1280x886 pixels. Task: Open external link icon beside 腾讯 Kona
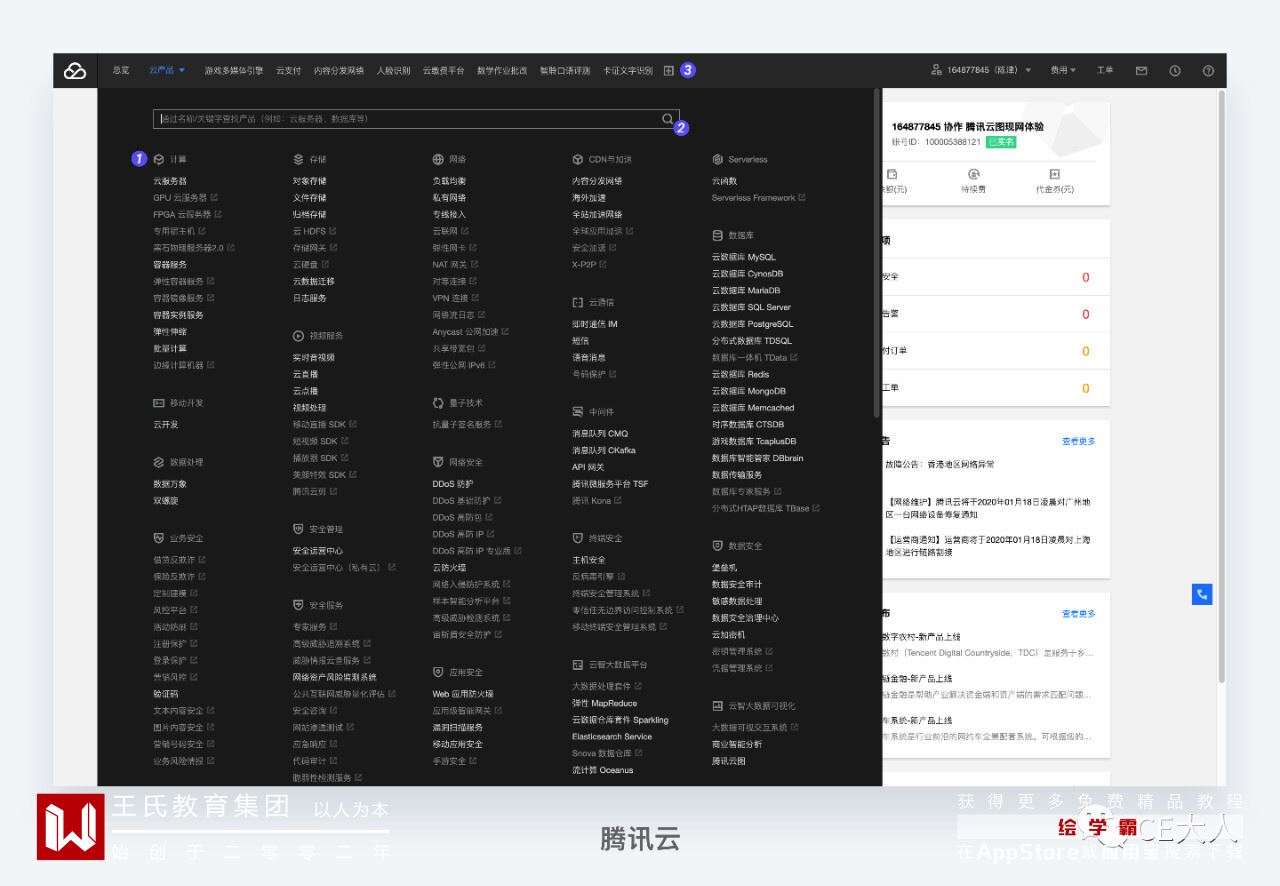click(618, 500)
